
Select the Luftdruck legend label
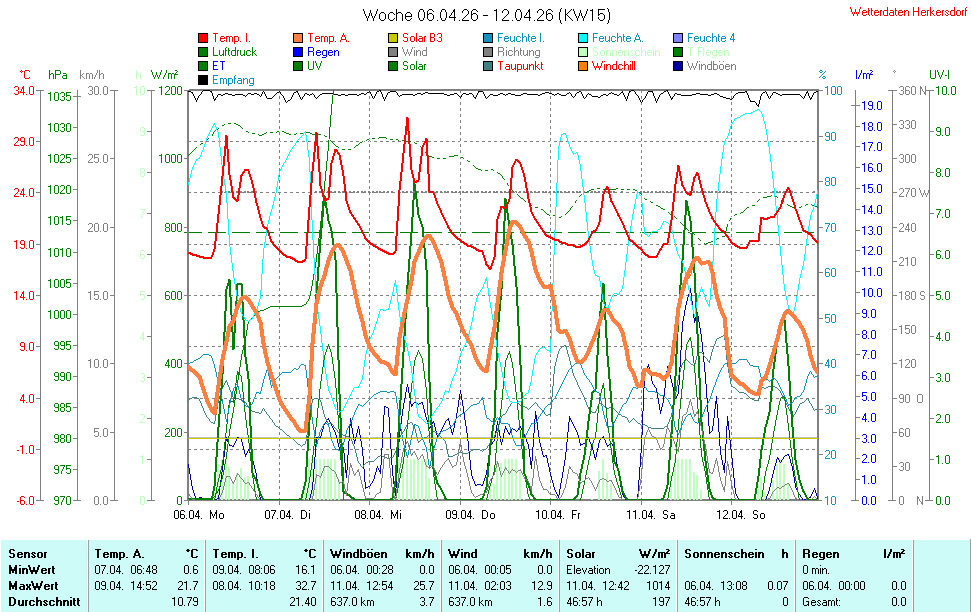pos(234,52)
